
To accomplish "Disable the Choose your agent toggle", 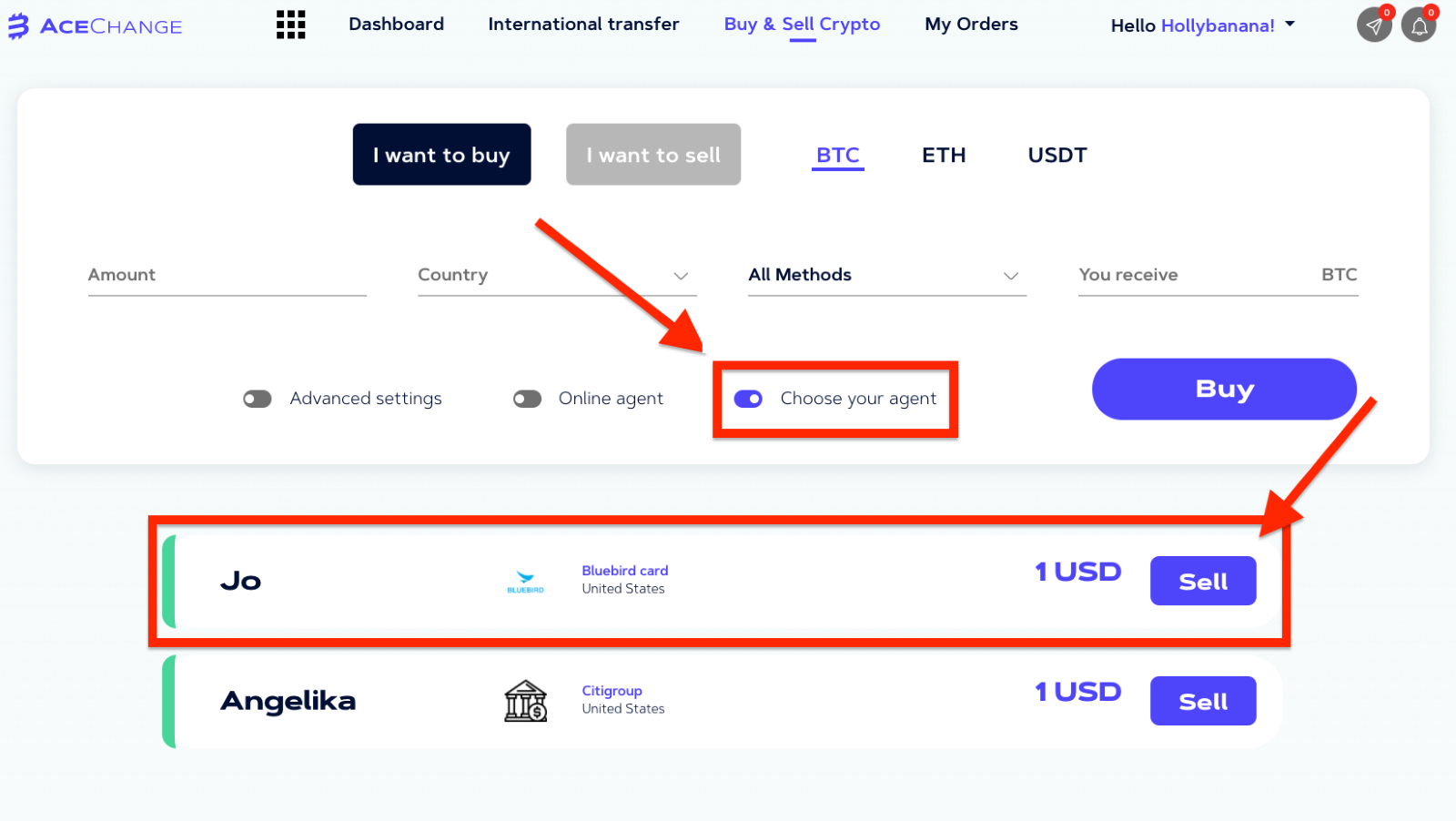I will pos(748,399).
